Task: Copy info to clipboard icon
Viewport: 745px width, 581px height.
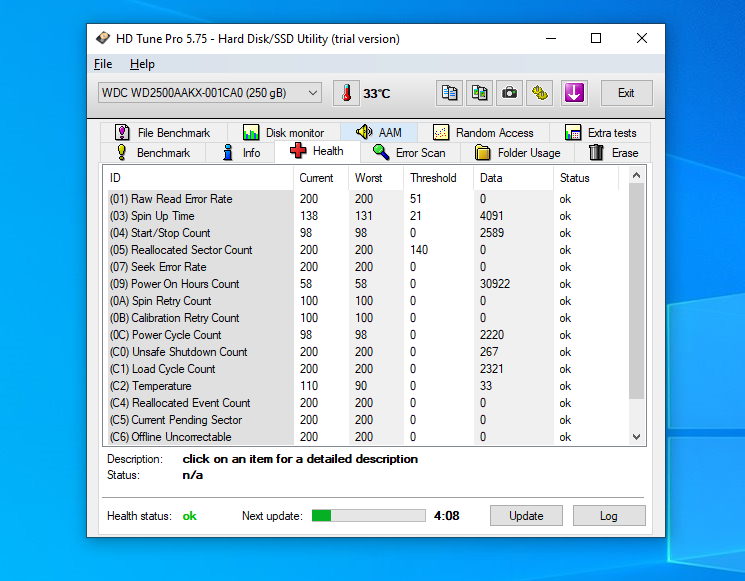Action: point(449,93)
